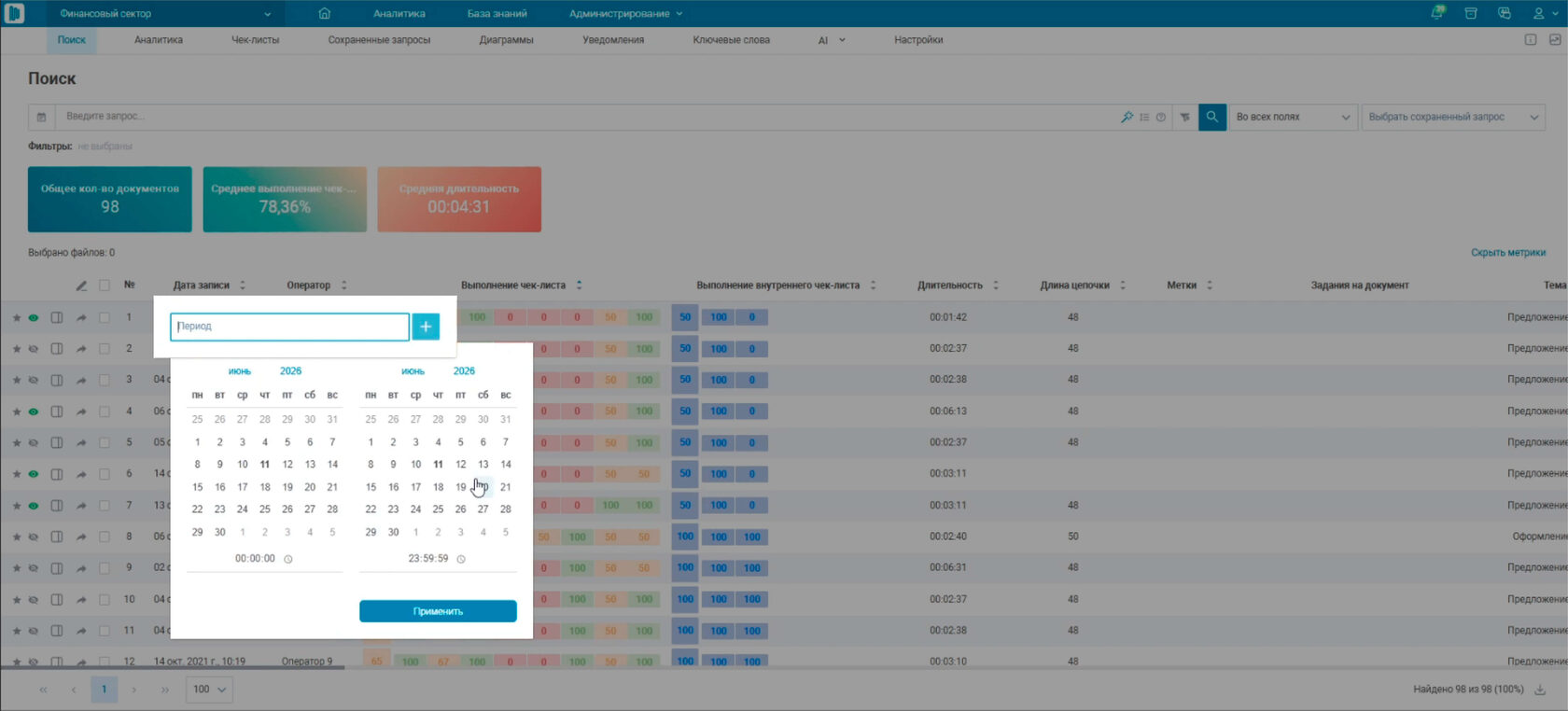Tick the select-all checkbox in table header

105,286
